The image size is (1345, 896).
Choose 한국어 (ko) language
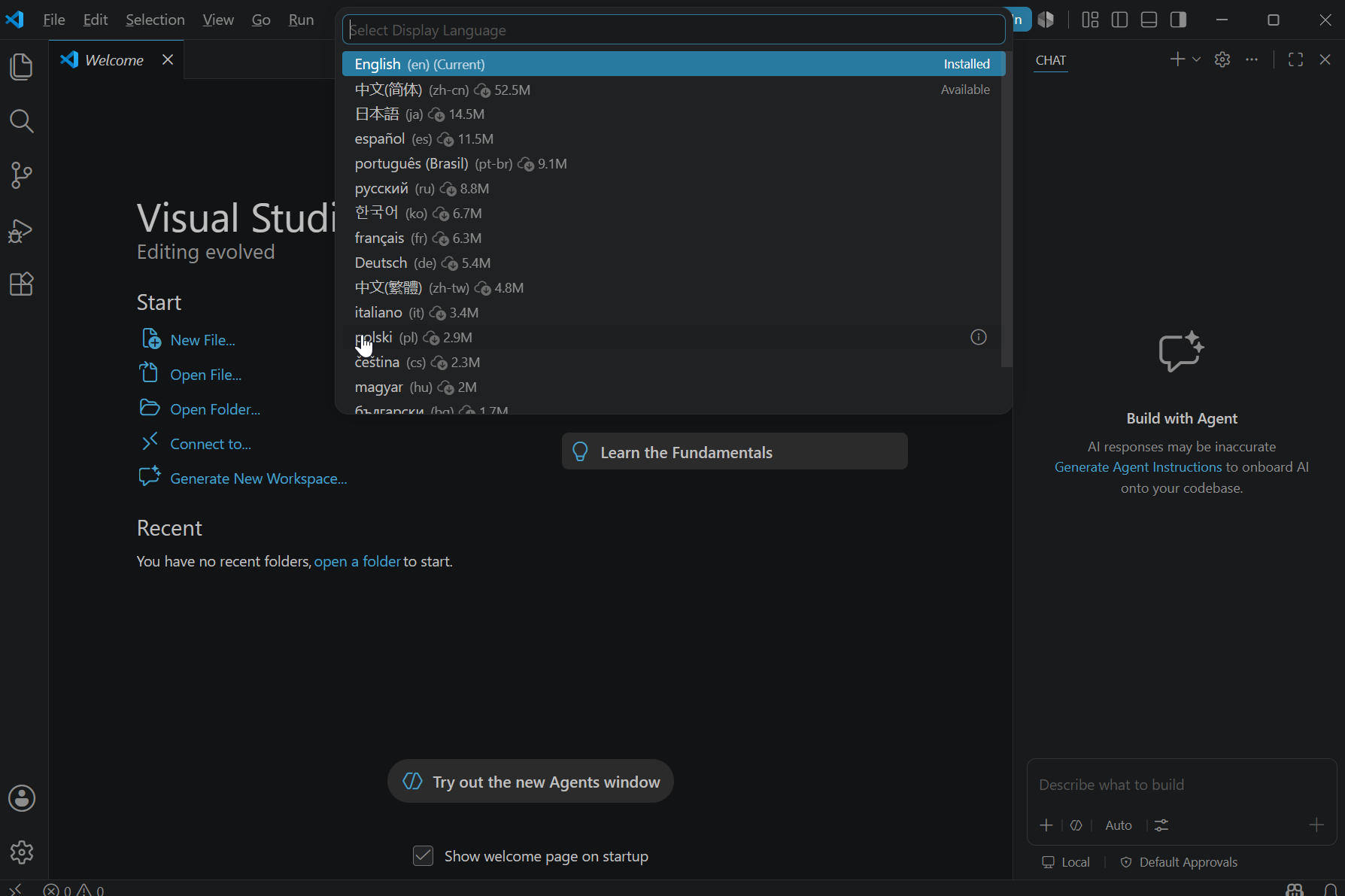tap(674, 214)
